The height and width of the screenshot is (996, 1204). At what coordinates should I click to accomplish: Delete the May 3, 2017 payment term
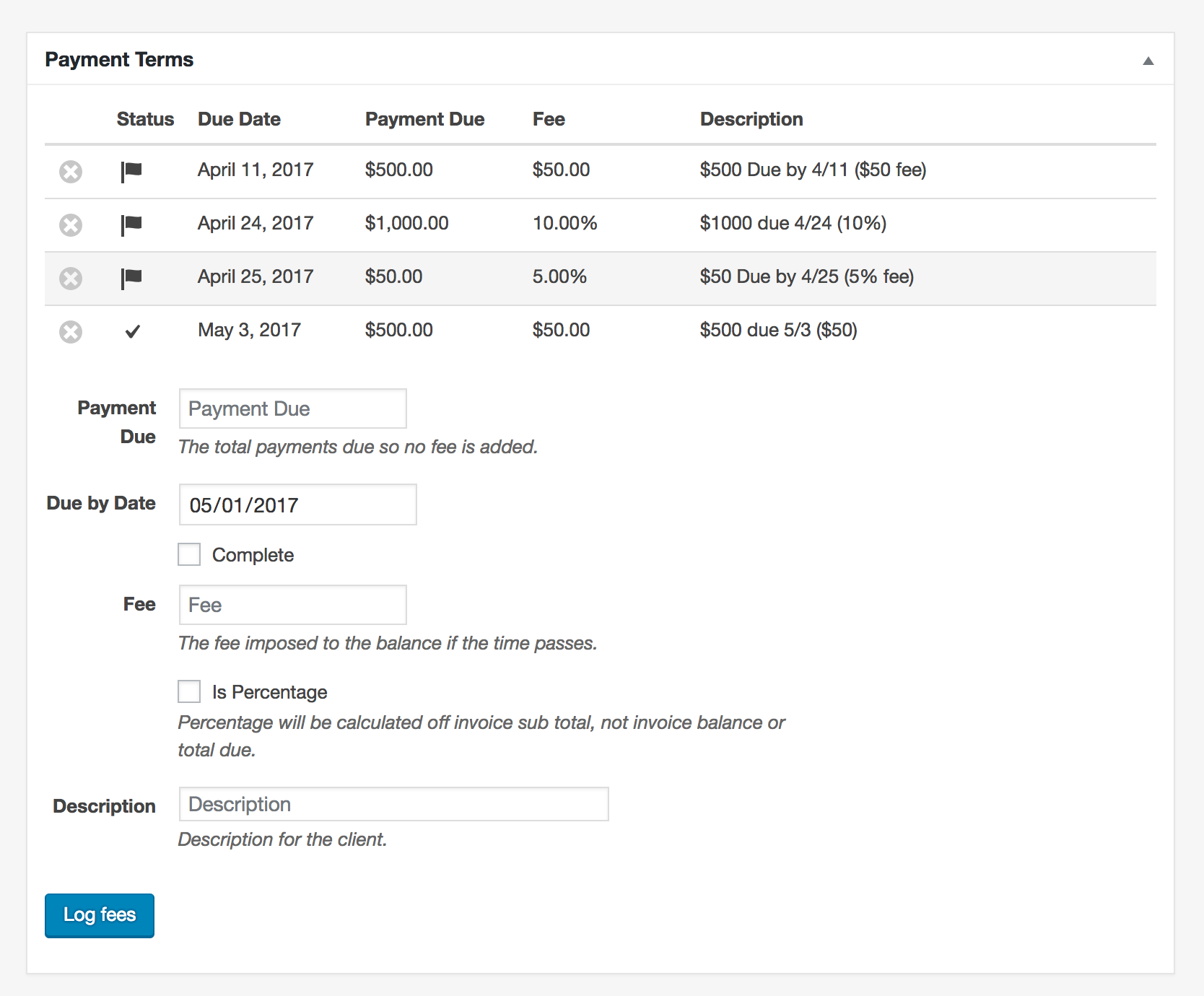pos(70,331)
